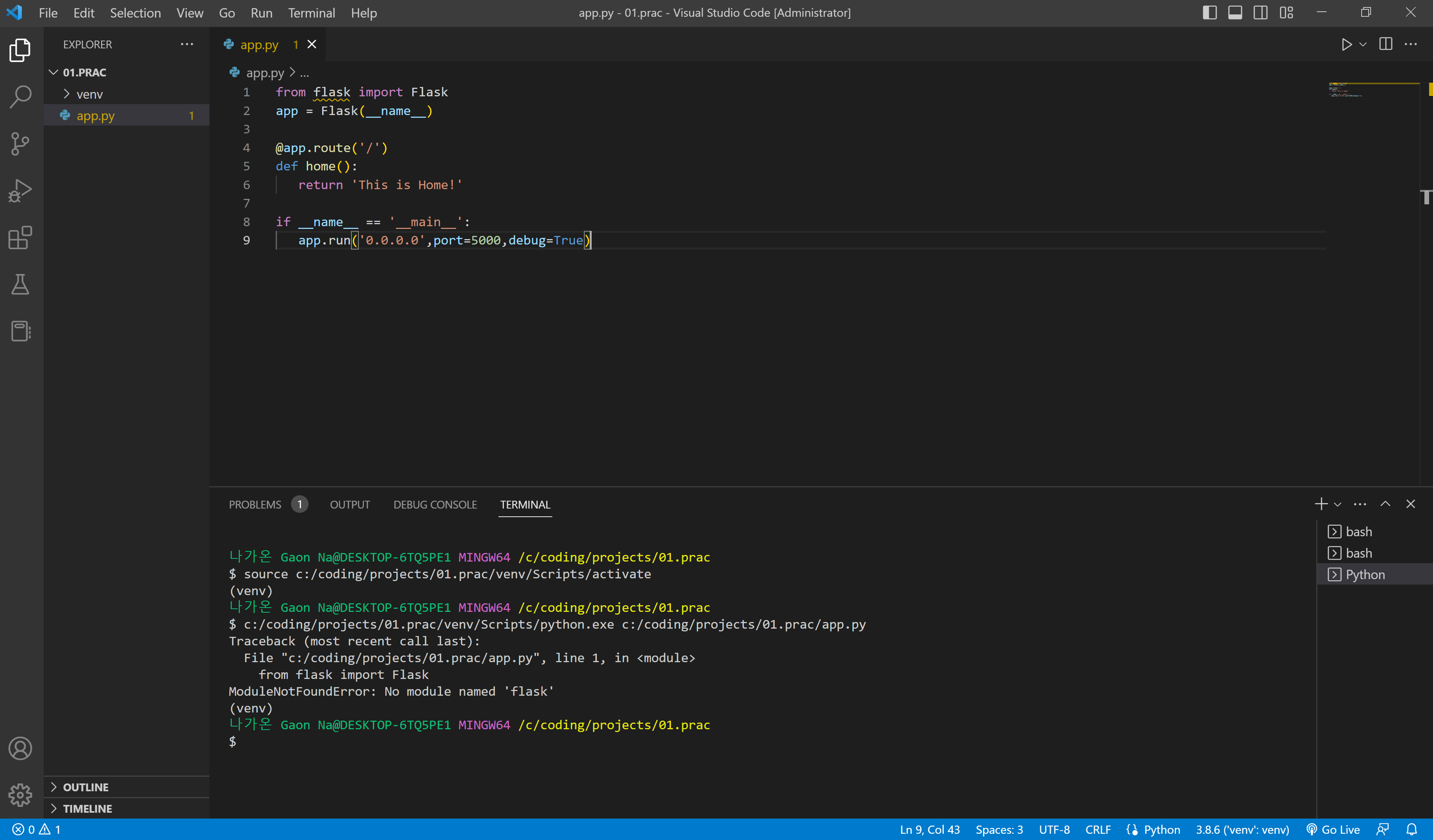Start Go Live server

coord(1333,830)
